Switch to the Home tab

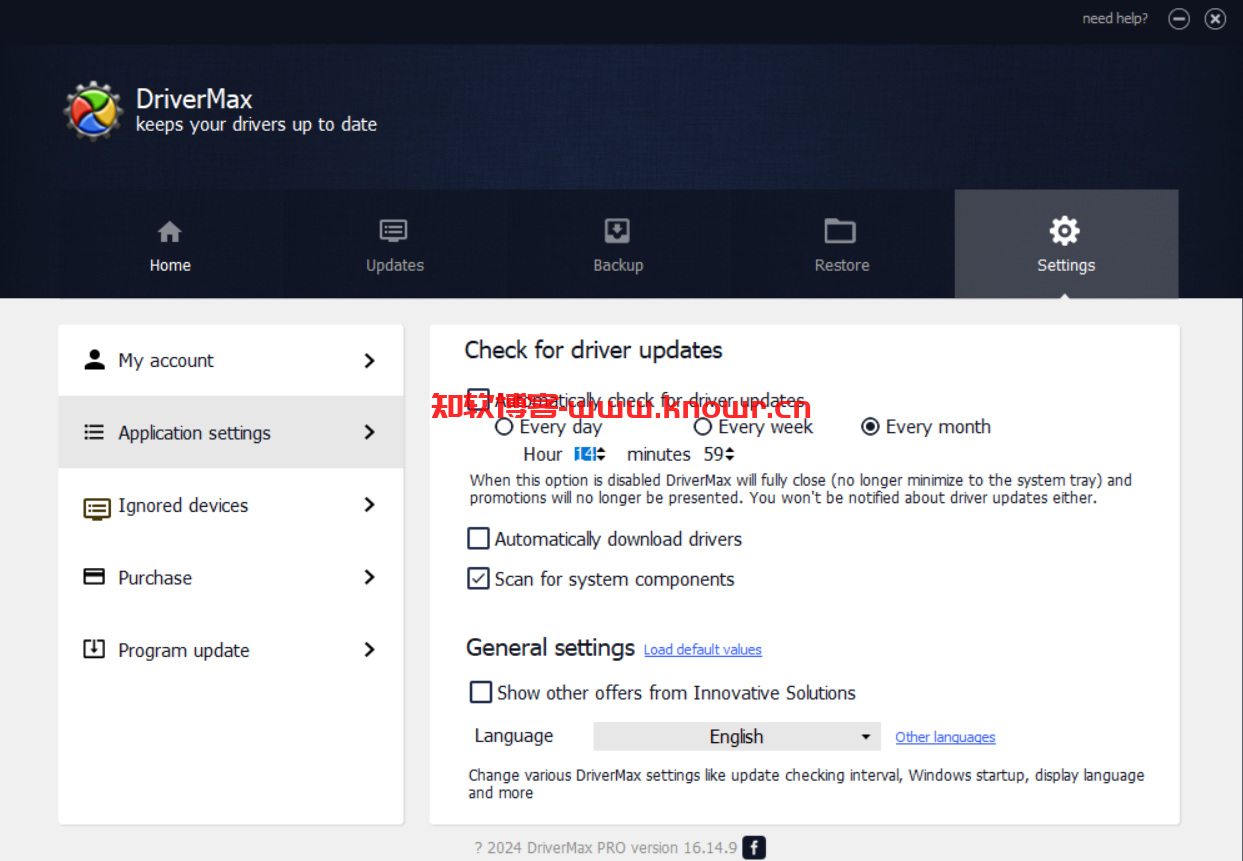click(x=170, y=244)
